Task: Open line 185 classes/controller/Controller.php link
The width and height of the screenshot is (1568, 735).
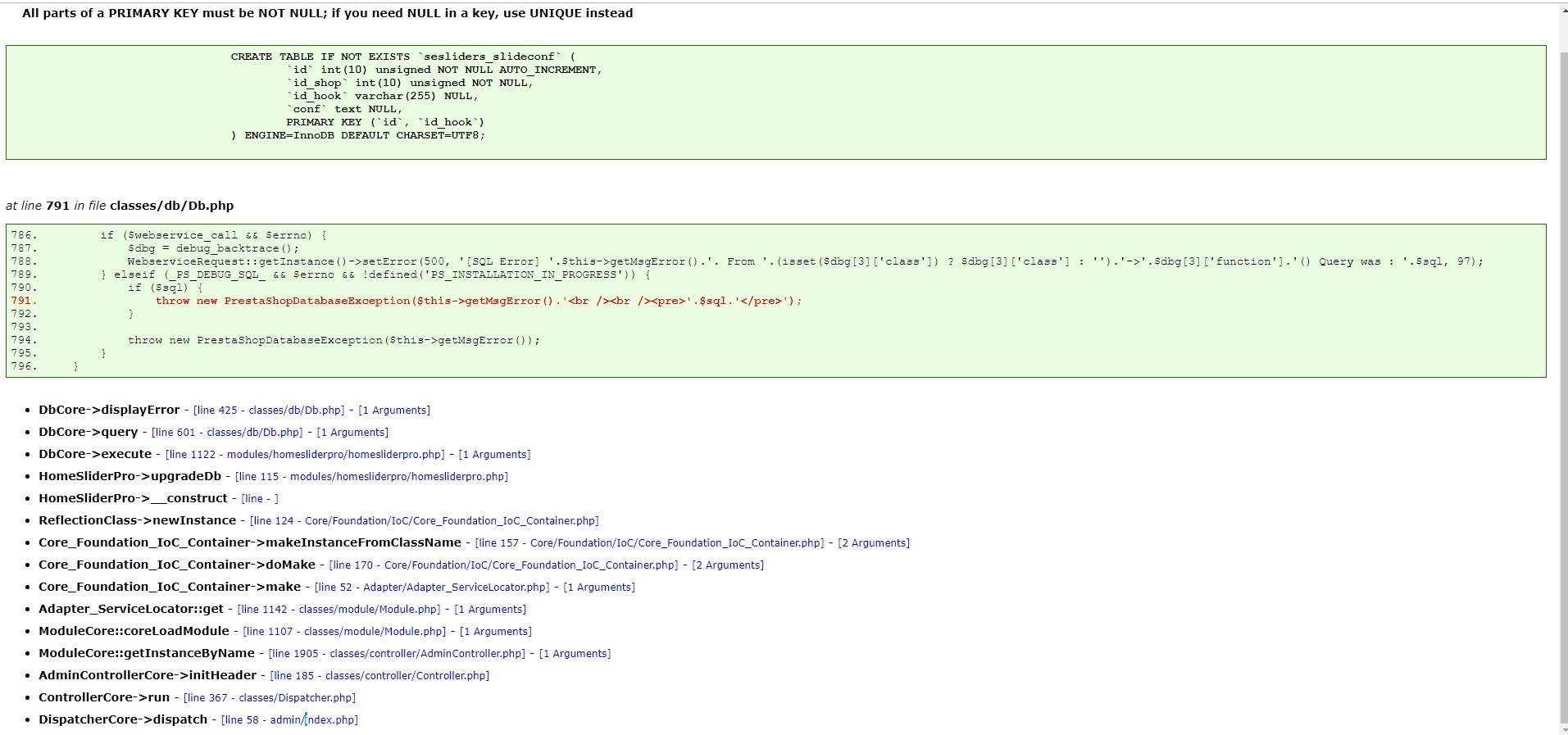Action: point(380,675)
